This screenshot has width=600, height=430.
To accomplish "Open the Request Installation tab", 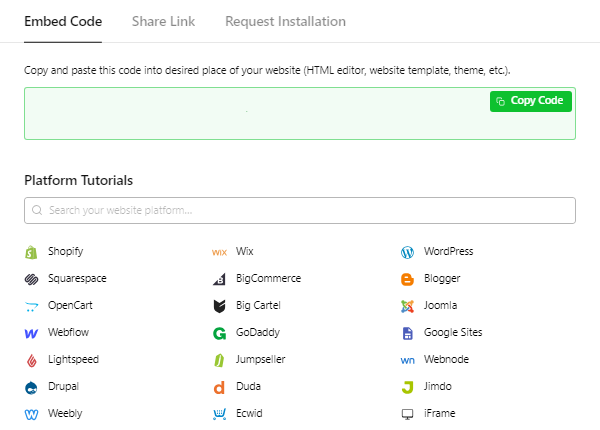I will pos(285,21).
